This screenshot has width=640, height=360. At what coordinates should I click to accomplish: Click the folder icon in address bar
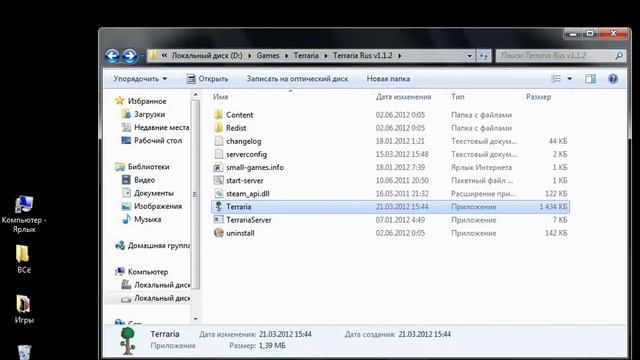click(x=153, y=56)
